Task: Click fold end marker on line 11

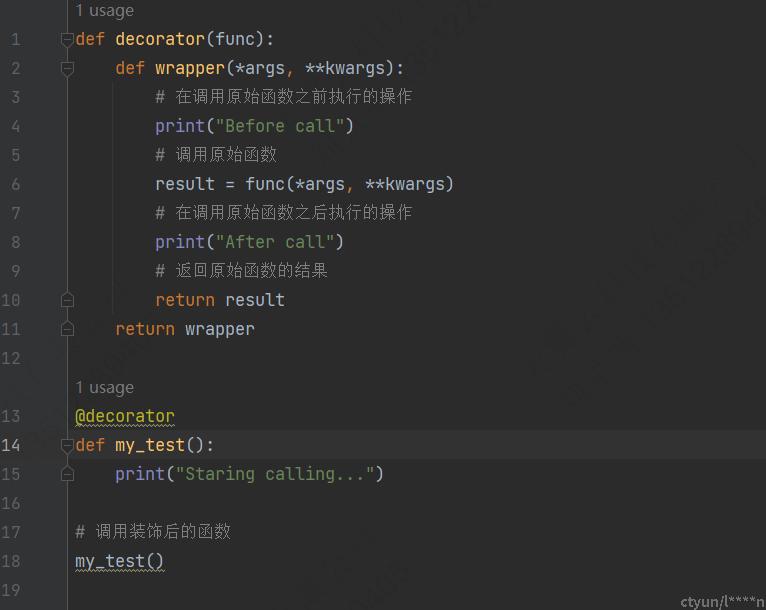Action: coord(67,329)
